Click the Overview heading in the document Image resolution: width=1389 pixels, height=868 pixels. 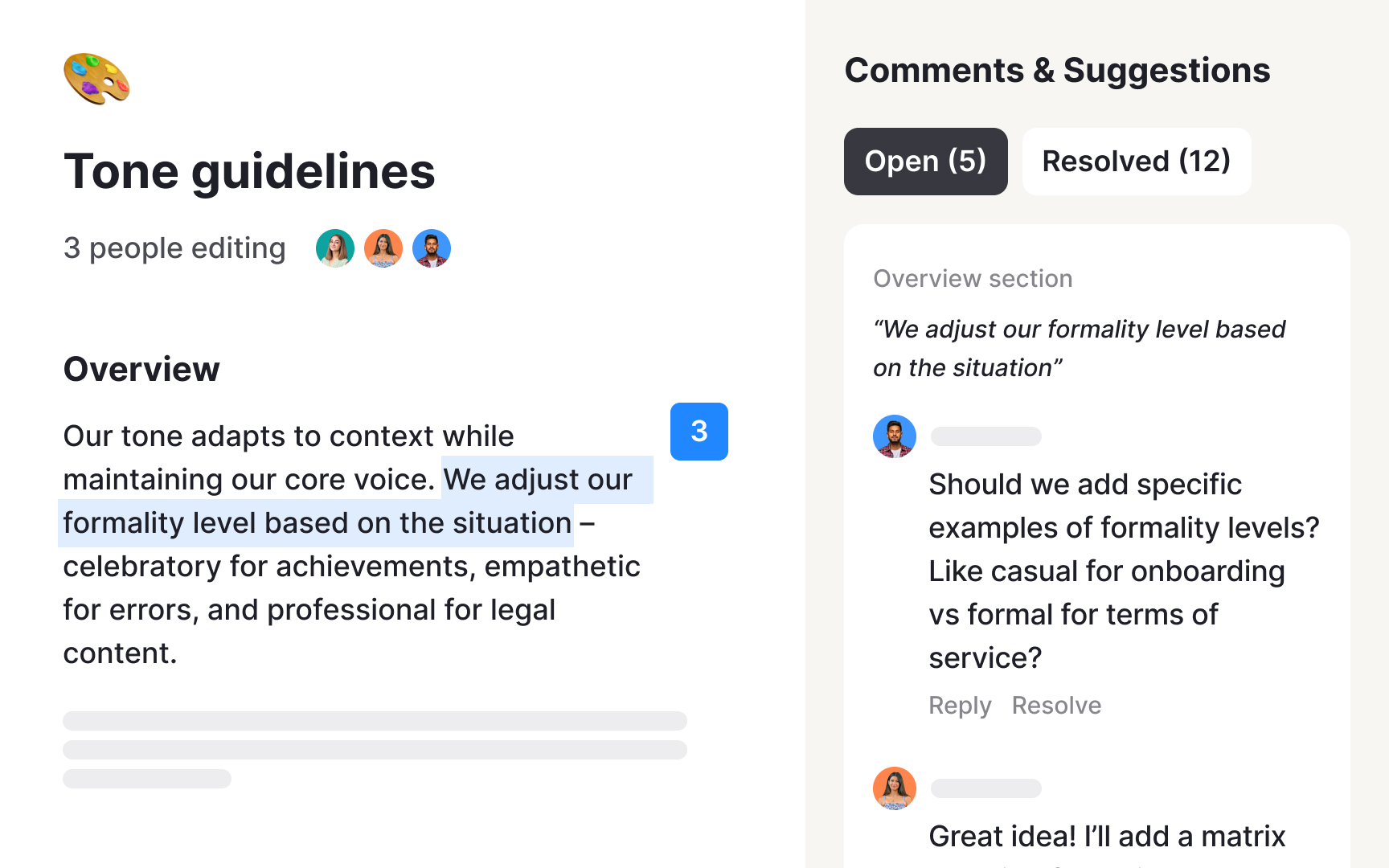141,369
